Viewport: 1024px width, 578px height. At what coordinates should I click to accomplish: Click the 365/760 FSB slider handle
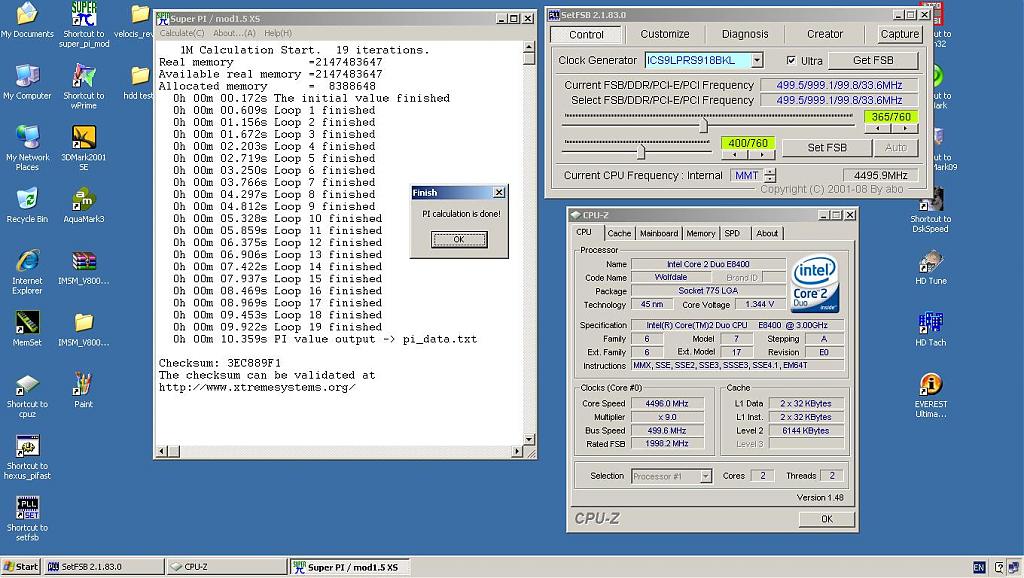click(x=703, y=125)
